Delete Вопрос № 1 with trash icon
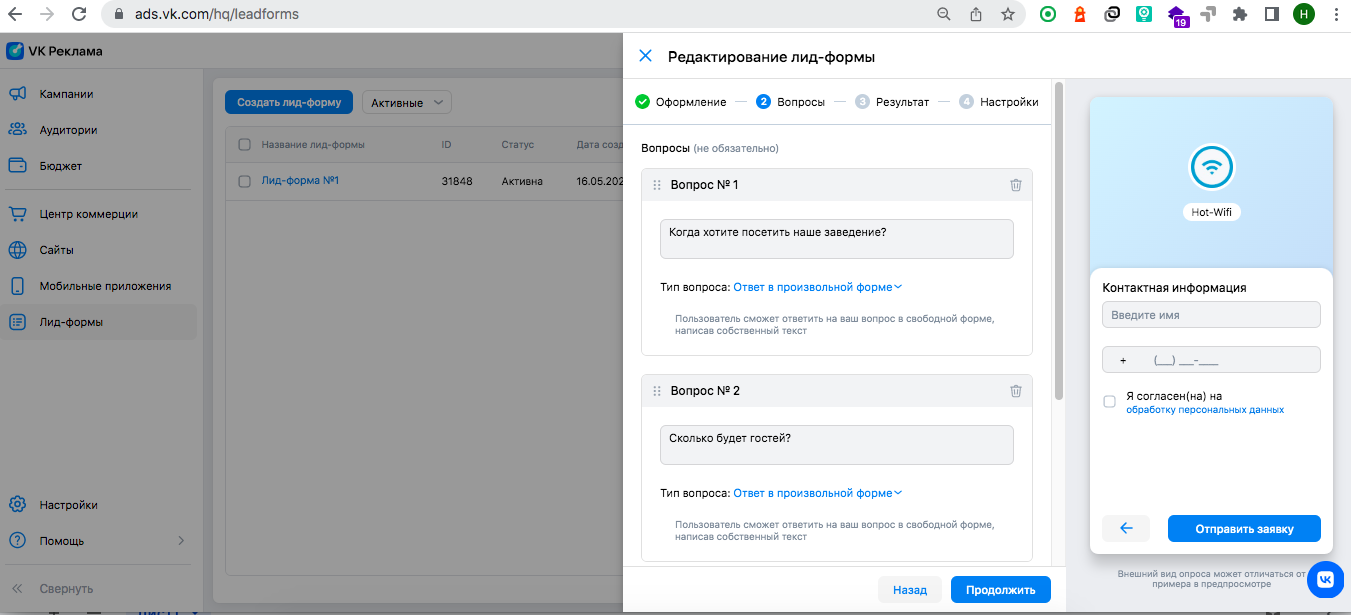The height and width of the screenshot is (615, 1351). (1016, 185)
